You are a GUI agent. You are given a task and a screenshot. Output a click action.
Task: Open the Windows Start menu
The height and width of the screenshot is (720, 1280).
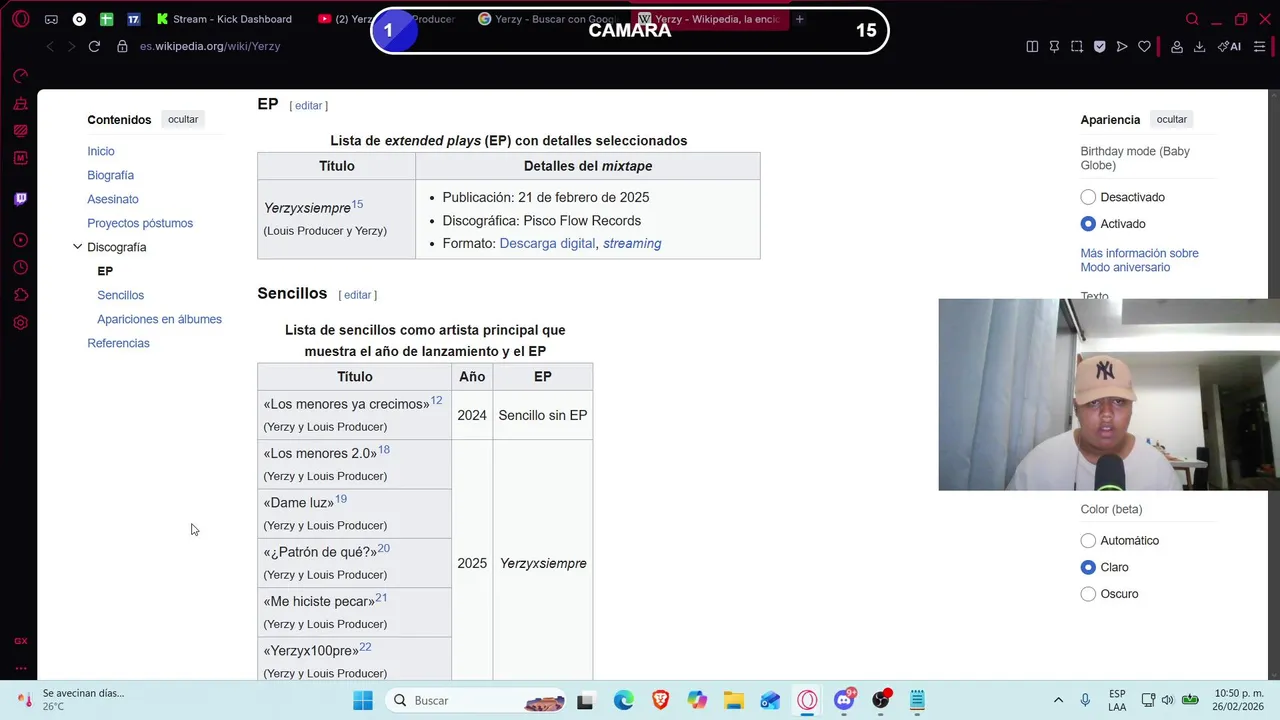(362, 700)
